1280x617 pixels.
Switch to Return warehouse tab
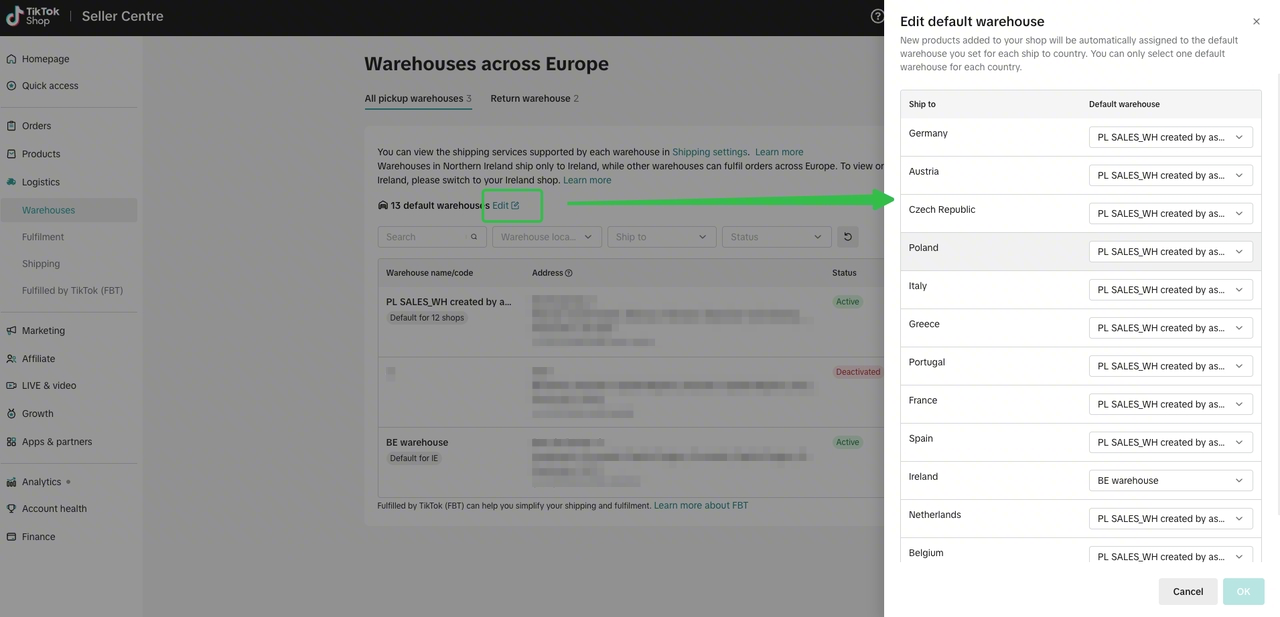coord(535,99)
